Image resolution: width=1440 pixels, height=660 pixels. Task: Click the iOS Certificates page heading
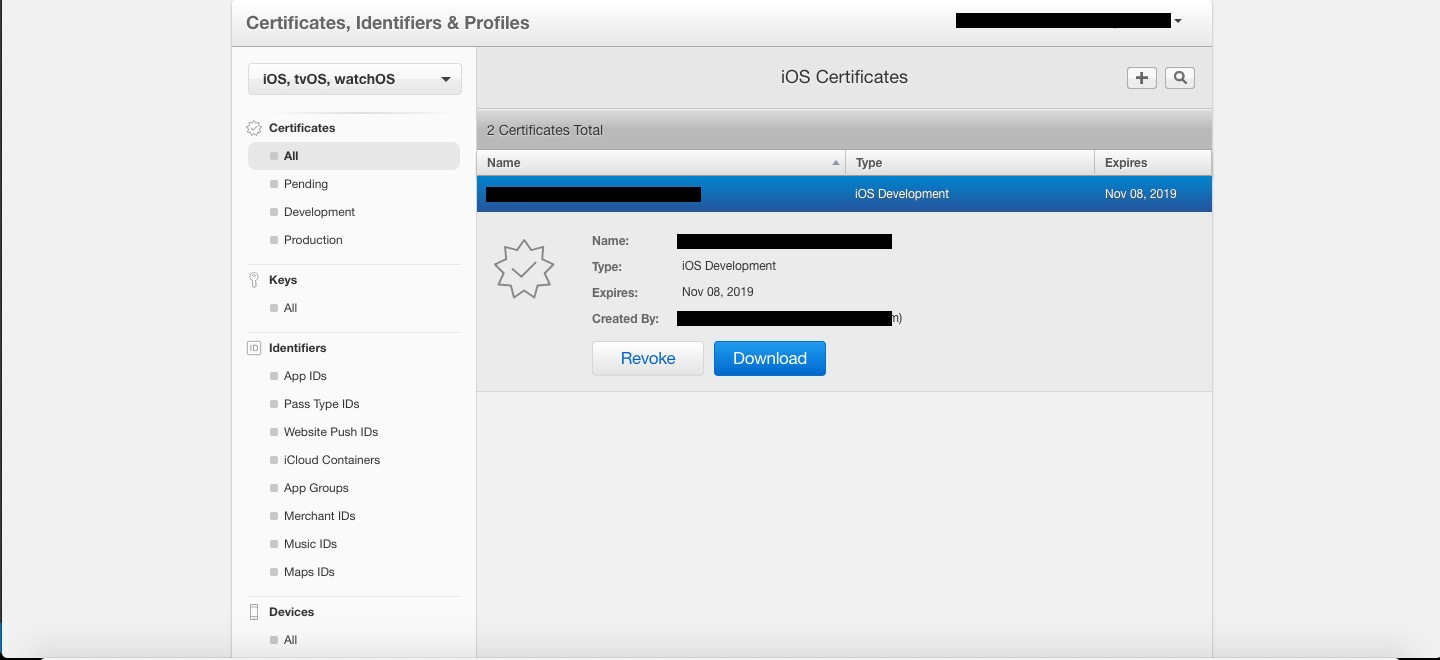click(x=844, y=77)
